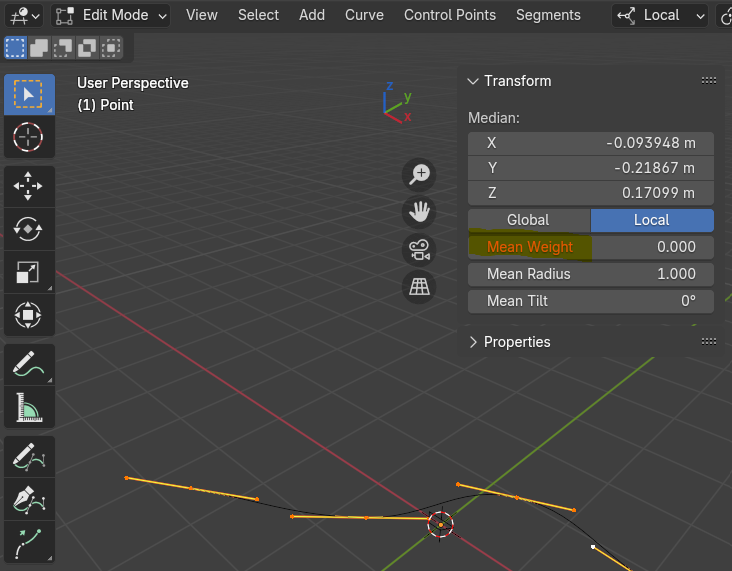Screen dimensions: 732x571
Task: Click the Mean Weight slider field
Action: pos(591,247)
